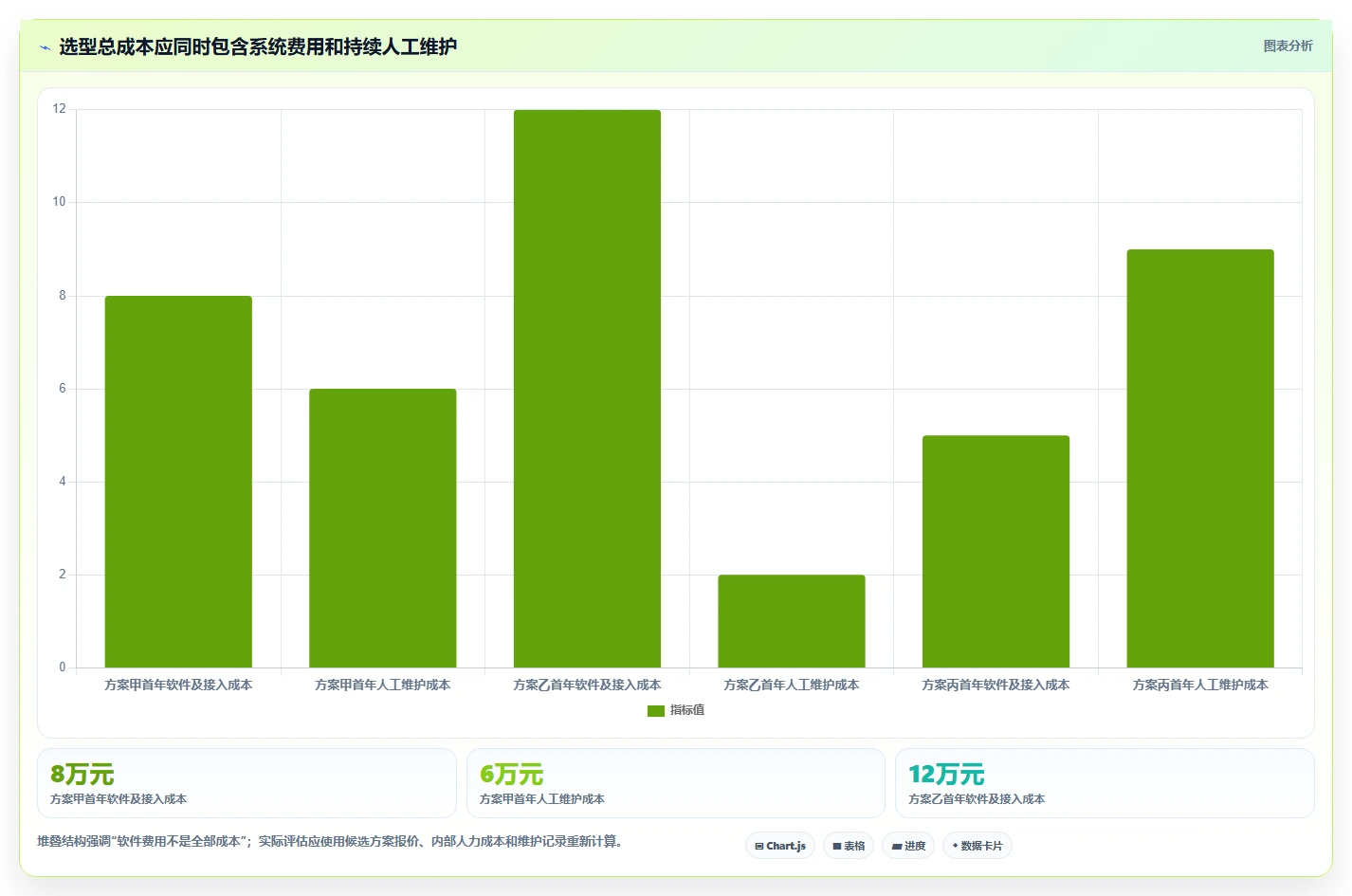Viewport: 1352px width, 896px height.
Task: Click the chart title 选型总成本应同时包含系统费用和持续人工维护
Action: [258, 46]
